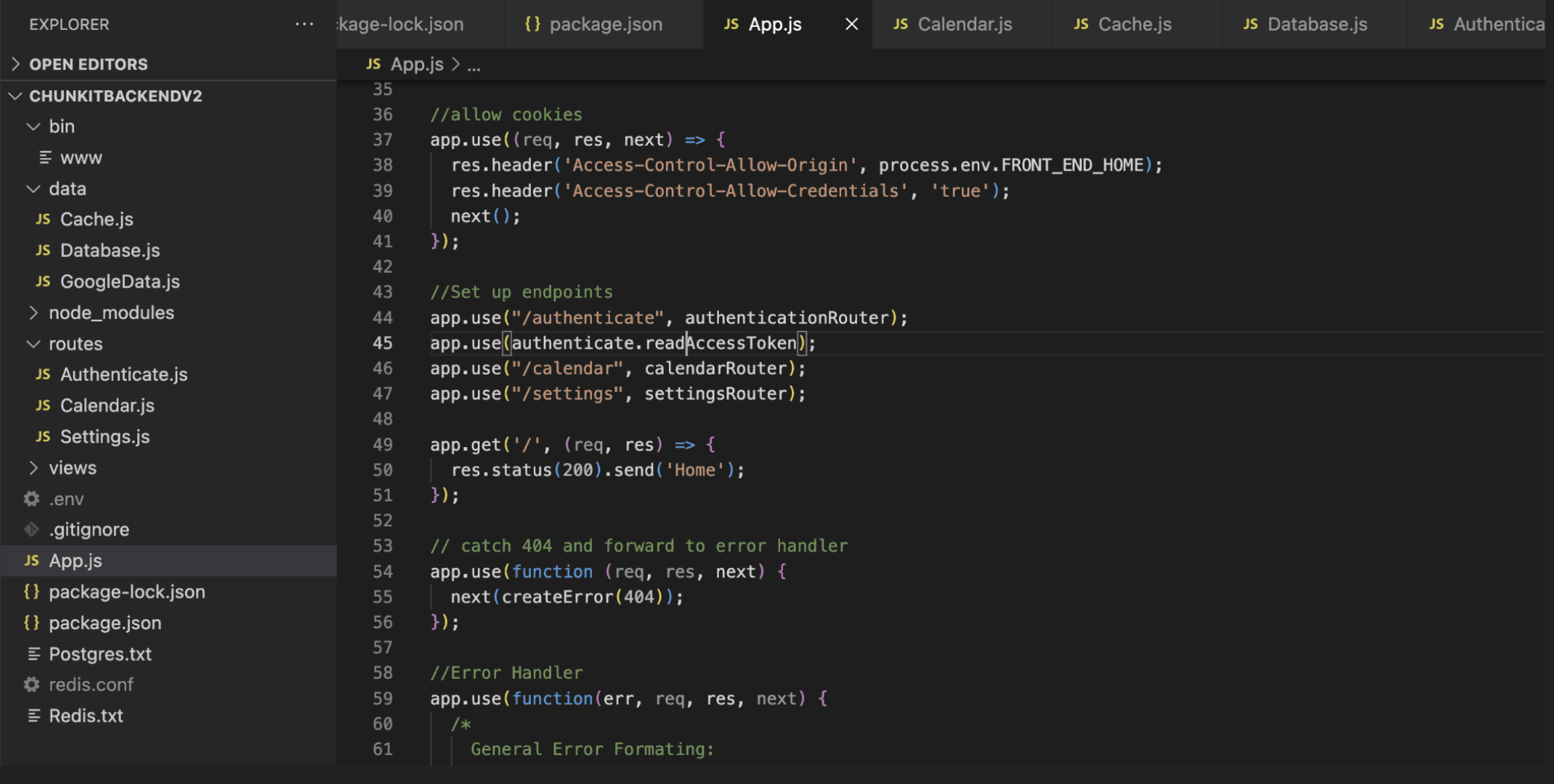
Task: Close the App.js tab
Action: click(852, 25)
